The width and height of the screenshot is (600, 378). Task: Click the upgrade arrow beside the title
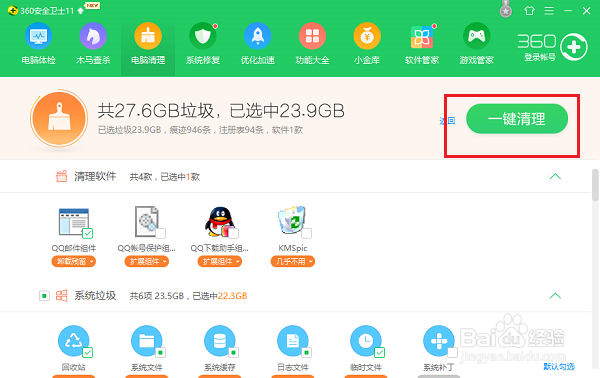pos(80,11)
